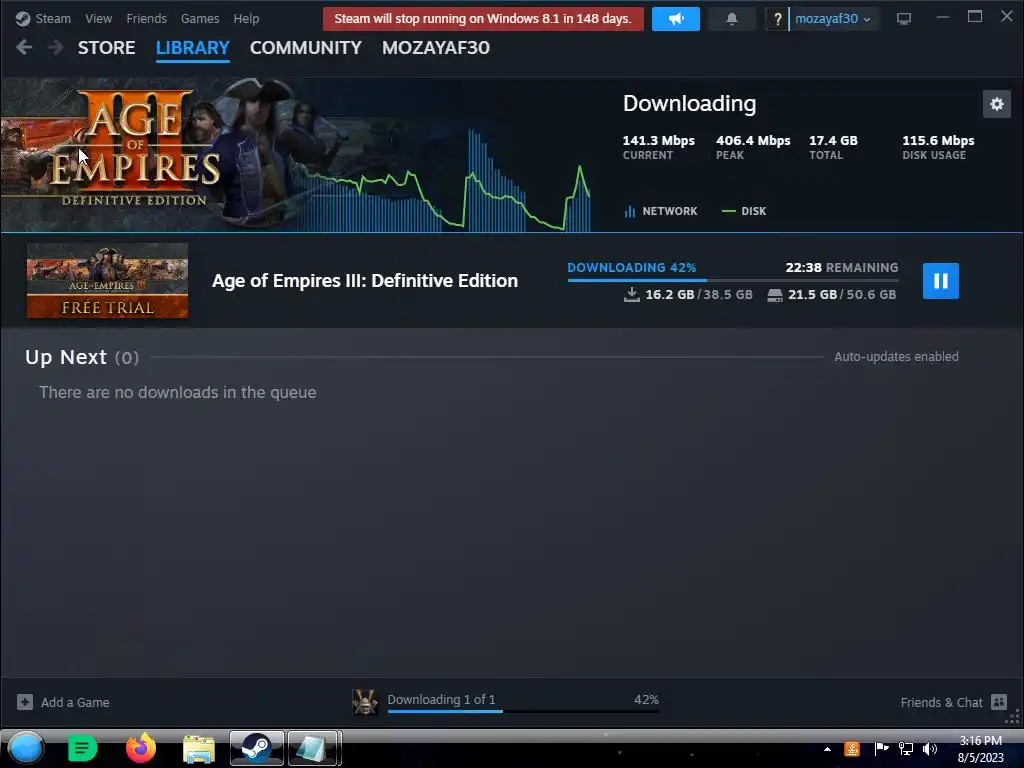Pause the Age of Empires III download
This screenshot has width=1024, height=768.
coord(940,281)
